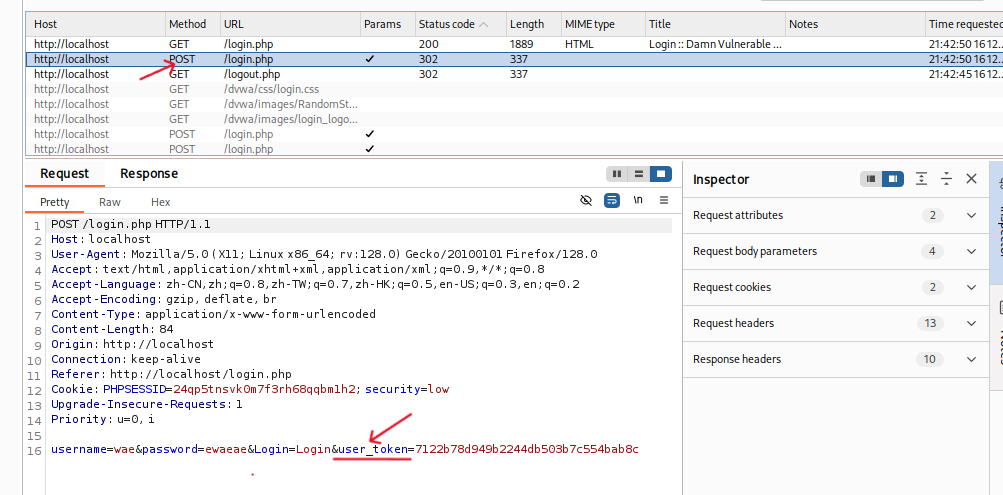The image size is (1003, 495).
Task: Click the Request body parameters count badge 4
Action: (932, 251)
